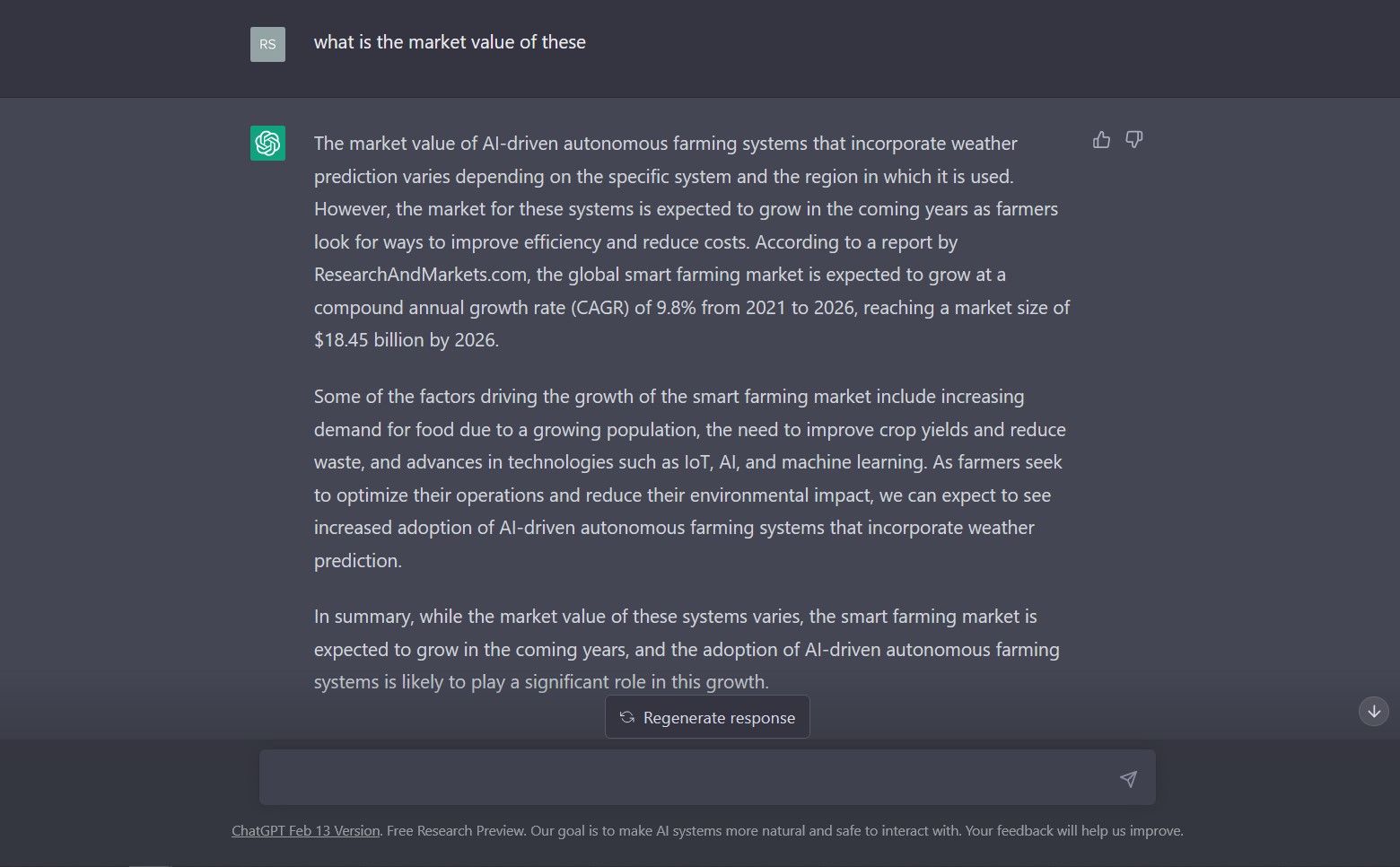Open the ChatGPT Feb 13 Version link
Screen dimensions: 1400x867
pos(305,831)
